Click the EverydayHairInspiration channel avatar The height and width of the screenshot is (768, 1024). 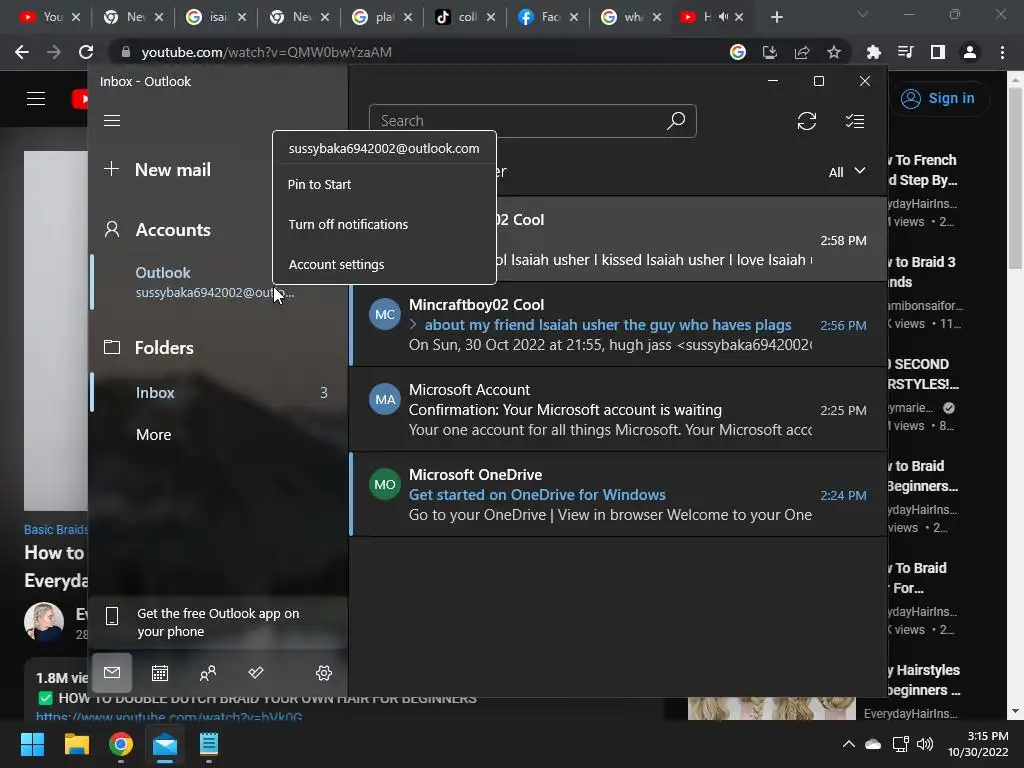(x=44, y=621)
